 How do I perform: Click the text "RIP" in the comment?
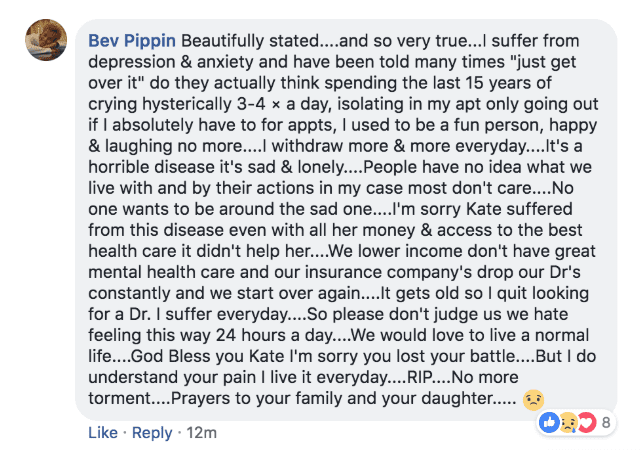(419, 377)
